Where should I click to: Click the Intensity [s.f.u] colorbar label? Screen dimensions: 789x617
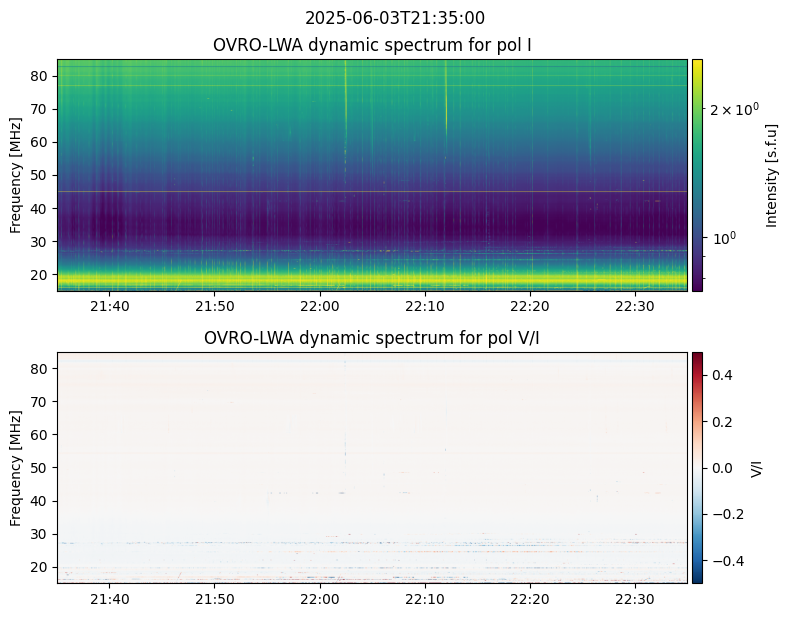point(771,175)
